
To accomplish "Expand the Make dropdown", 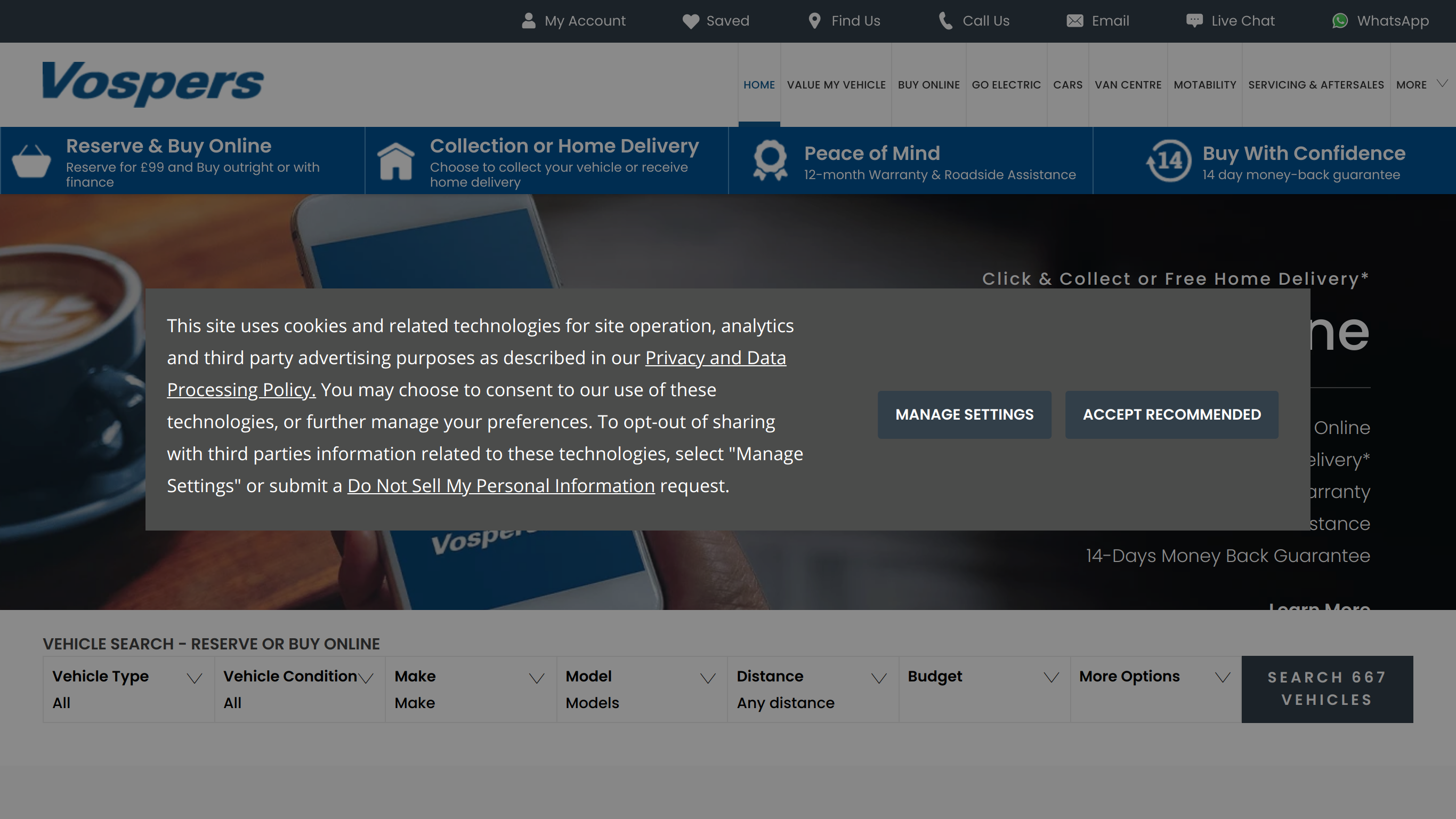I will [471, 689].
